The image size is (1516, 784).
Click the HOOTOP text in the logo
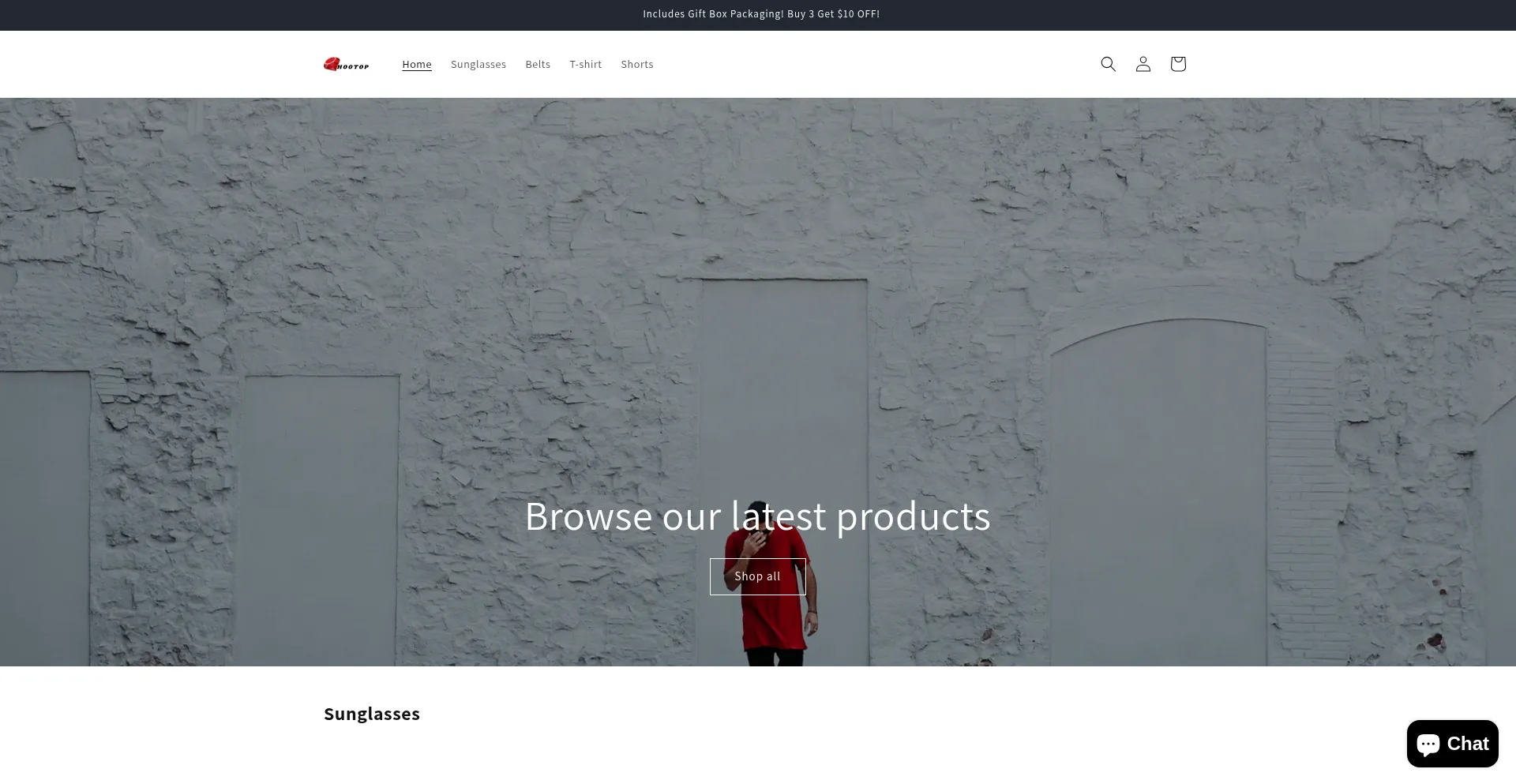click(x=353, y=66)
